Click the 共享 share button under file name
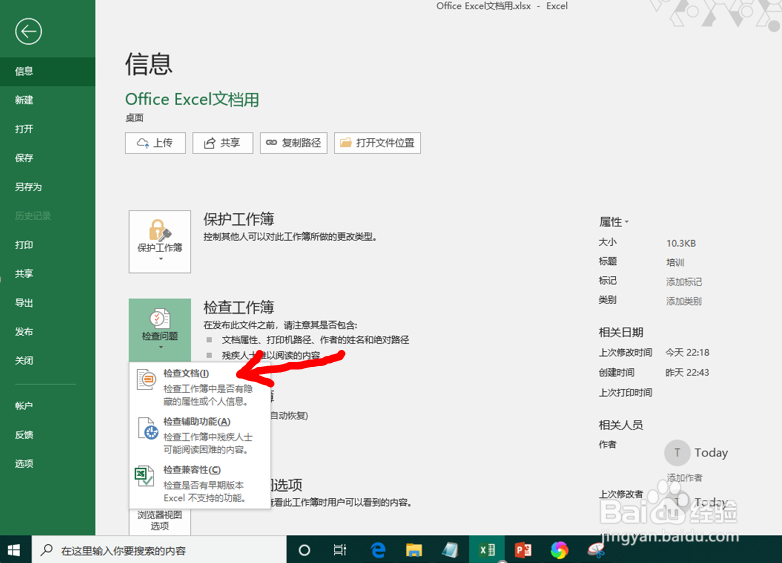The image size is (782, 563). tap(222, 143)
